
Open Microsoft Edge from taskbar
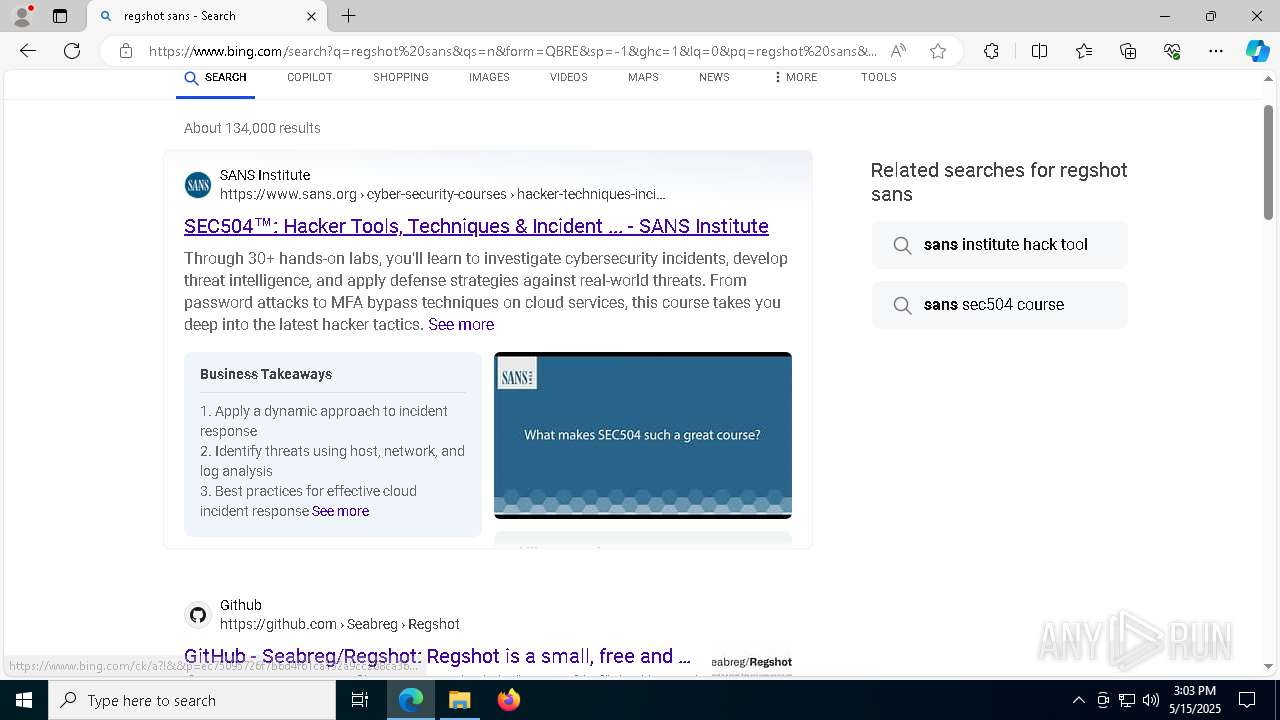tap(411, 700)
